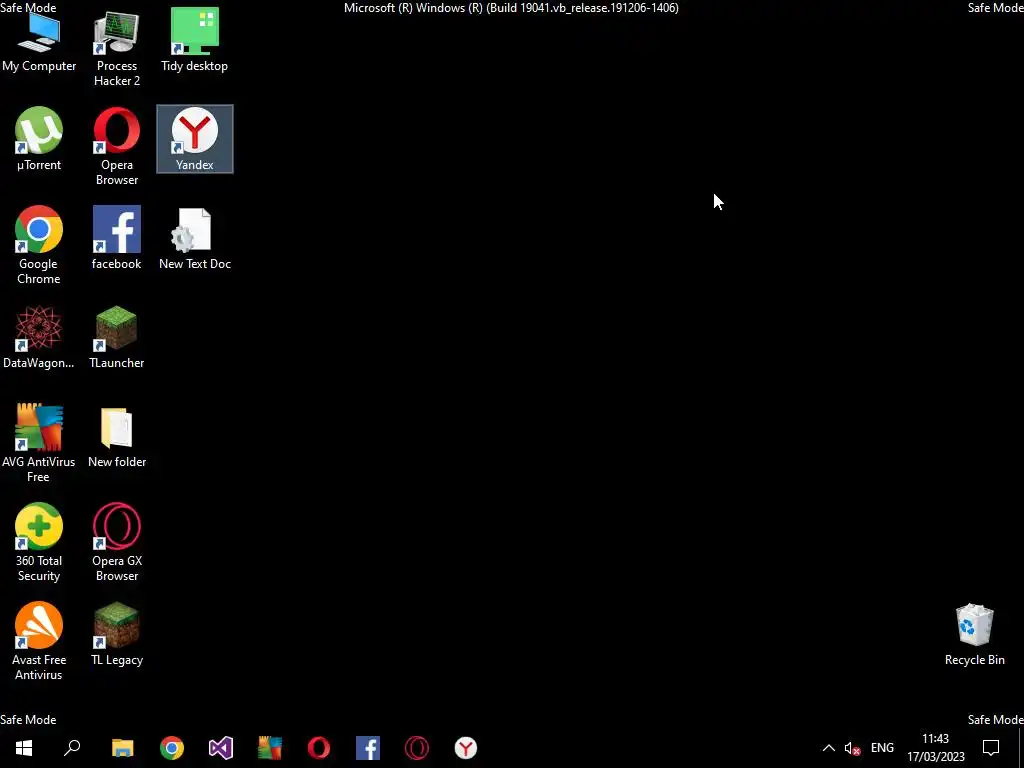
Task: Select the facebook desktop shortcut
Action: [x=117, y=238]
